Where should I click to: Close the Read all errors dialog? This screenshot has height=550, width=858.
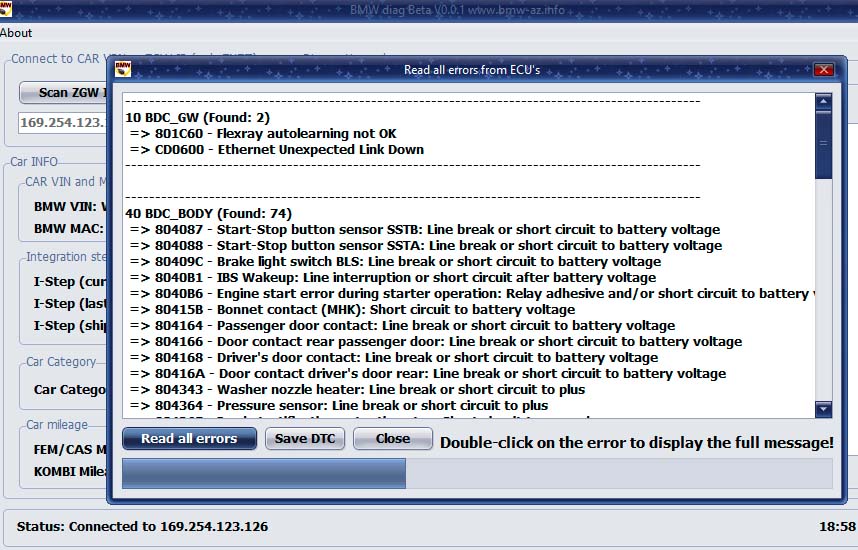point(824,70)
